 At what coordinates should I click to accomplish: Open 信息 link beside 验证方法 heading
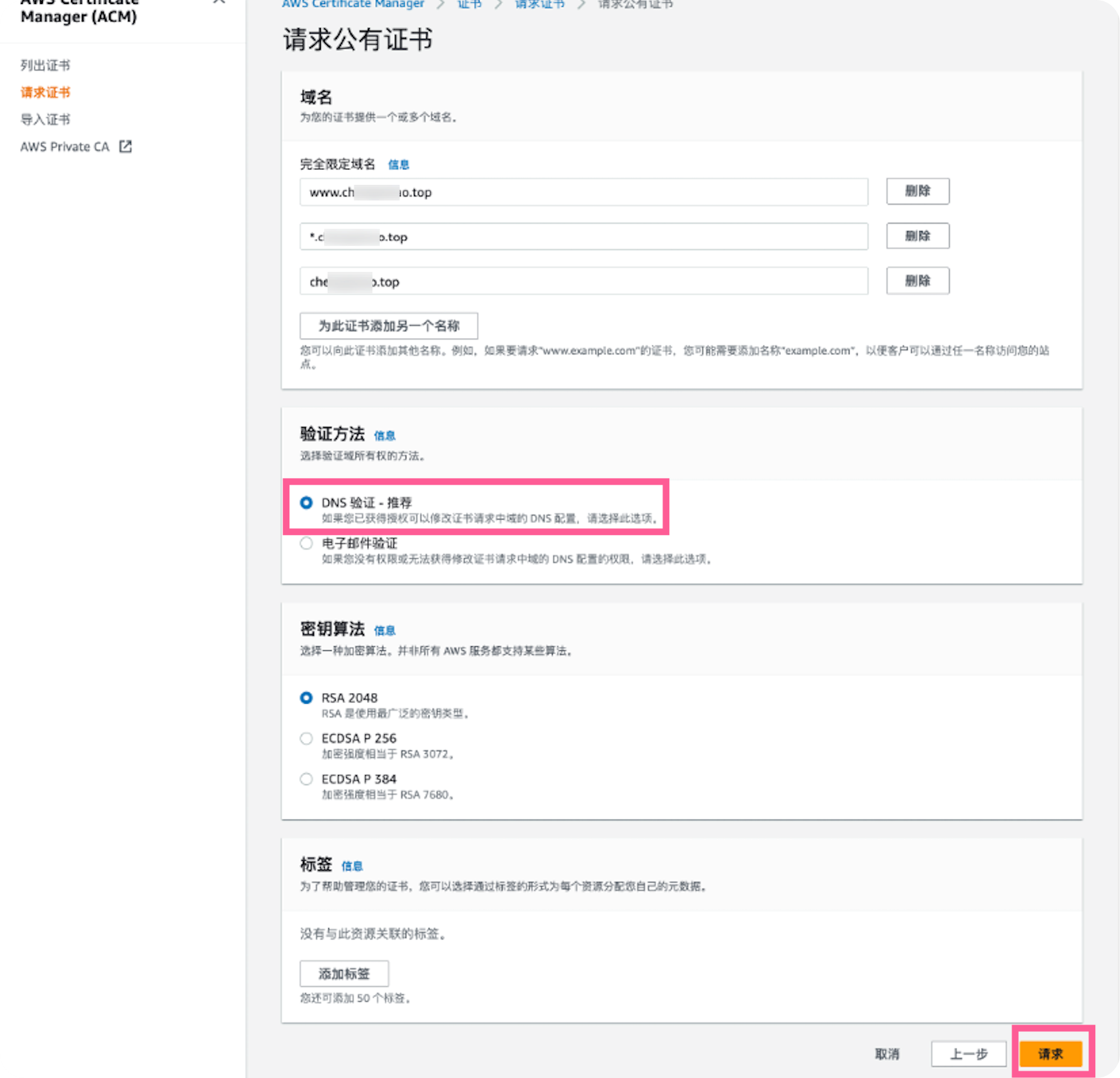tap(384, 436)
